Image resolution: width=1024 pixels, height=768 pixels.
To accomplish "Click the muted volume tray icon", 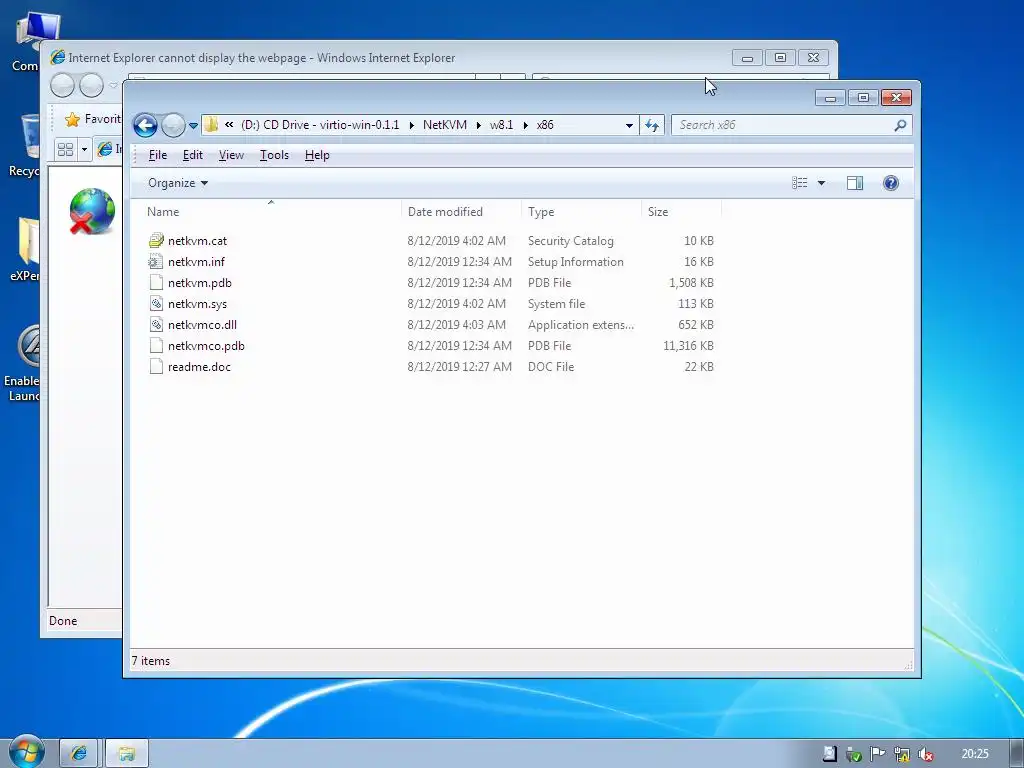I will pos(925,754).
